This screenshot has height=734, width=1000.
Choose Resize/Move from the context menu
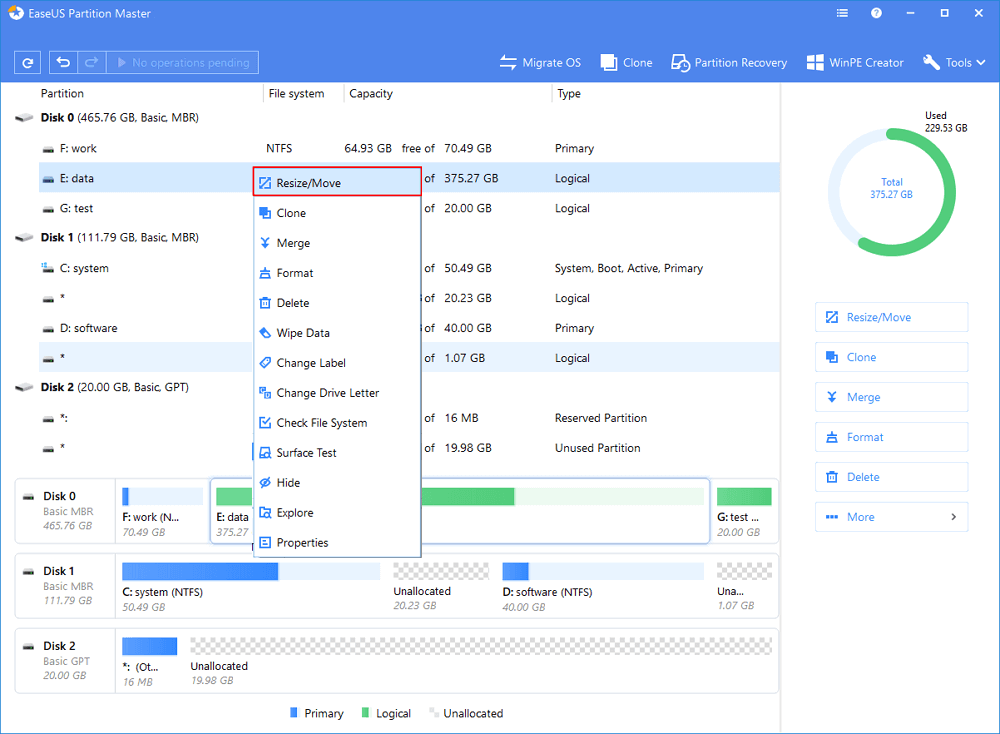point(337,182)
